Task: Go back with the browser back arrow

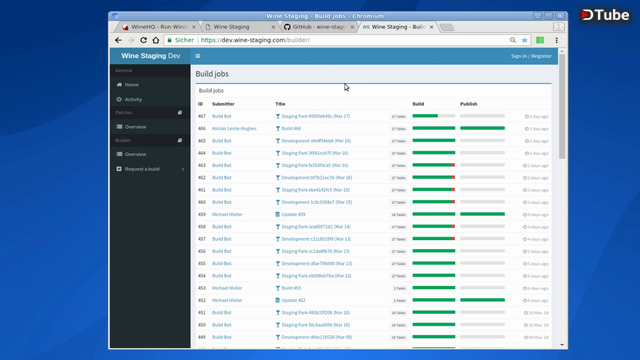Action: (x=118, y=40)
